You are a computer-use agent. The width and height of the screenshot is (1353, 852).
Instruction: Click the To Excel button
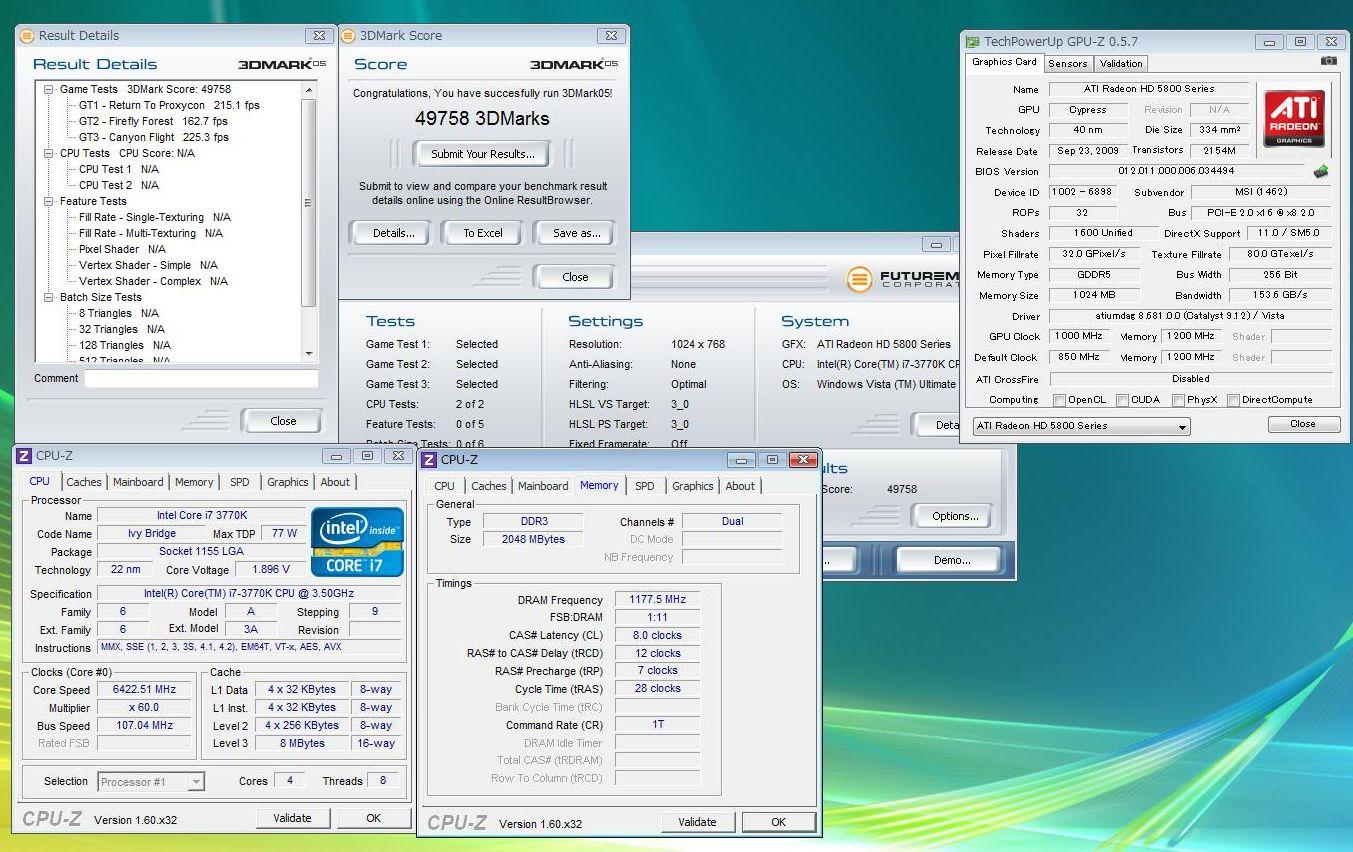tap(483, 233)
